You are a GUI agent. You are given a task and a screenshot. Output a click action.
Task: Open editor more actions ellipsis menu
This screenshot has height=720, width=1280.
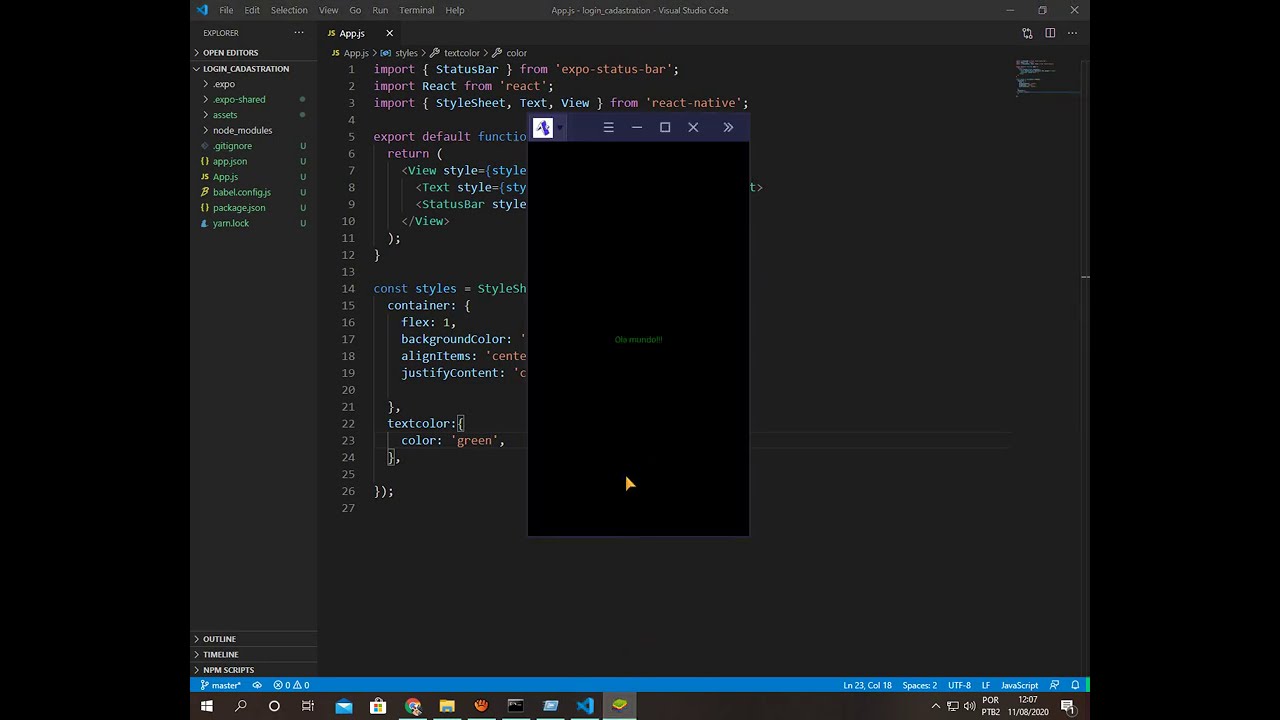click(1072, 33)
